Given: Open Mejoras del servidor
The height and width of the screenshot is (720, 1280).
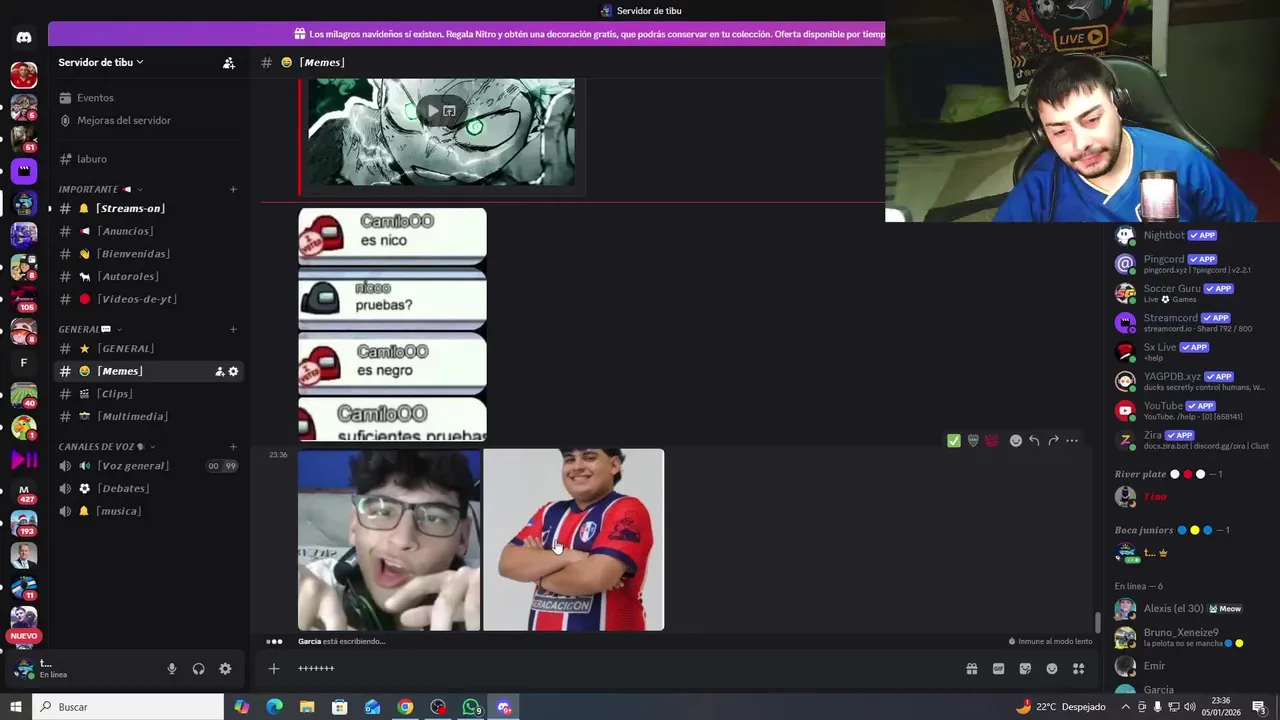Looking at the screenshot, I should 150,120.
